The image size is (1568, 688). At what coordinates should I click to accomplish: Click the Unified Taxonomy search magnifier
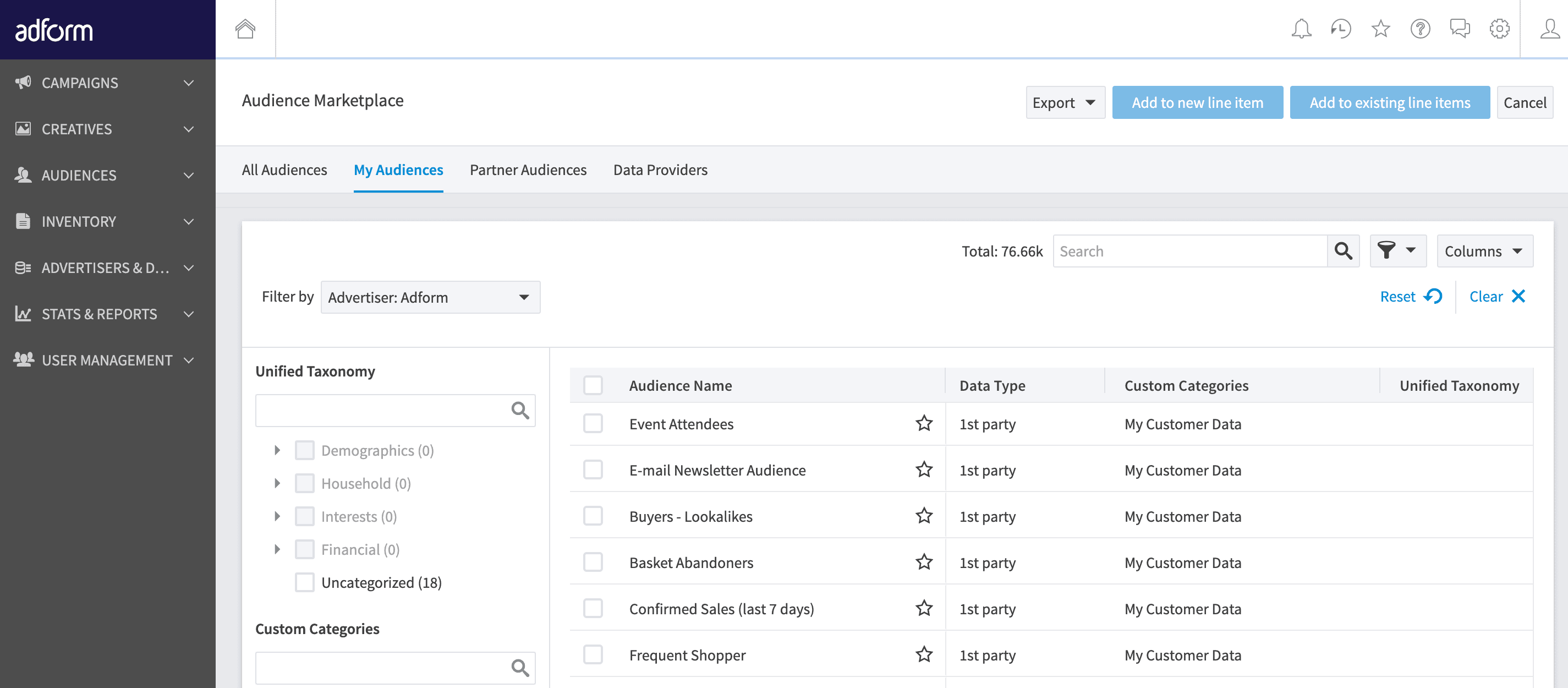click(x=520, y=411)
